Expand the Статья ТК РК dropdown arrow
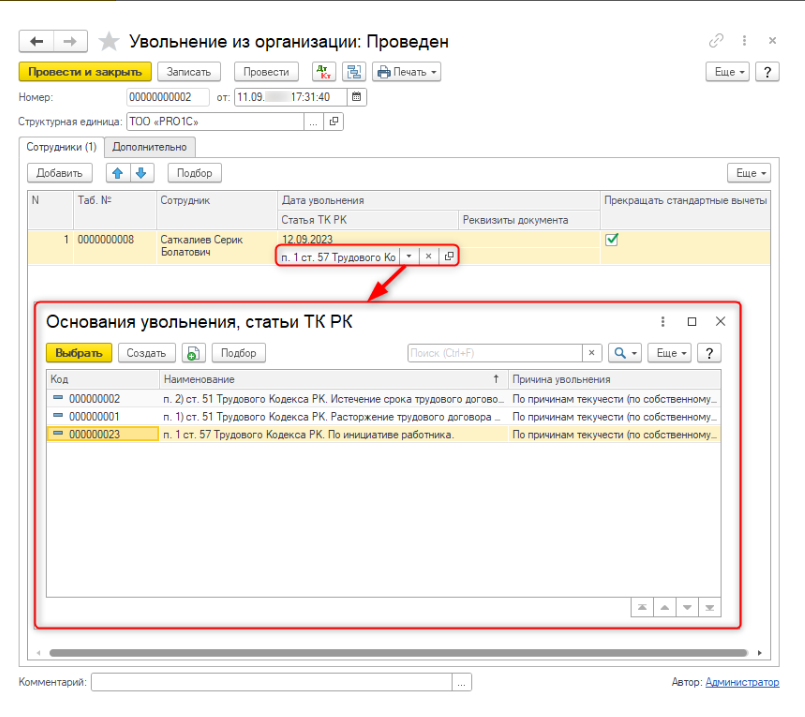 coord(408,256)
